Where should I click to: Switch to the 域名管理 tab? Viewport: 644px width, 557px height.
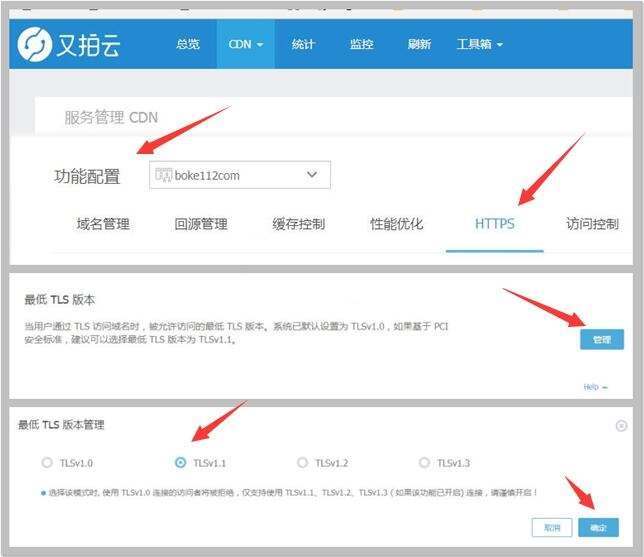103,224
